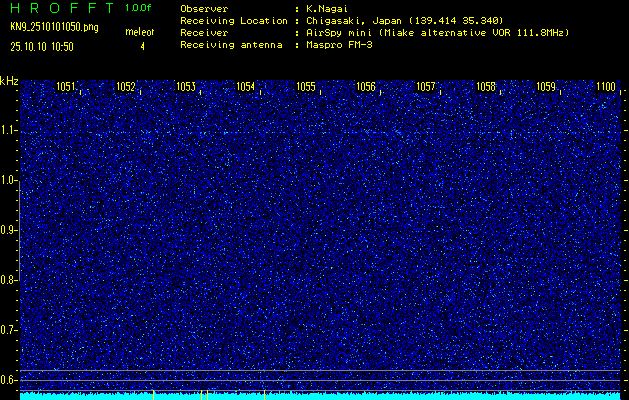629x400 pixels.
Task: Click the observer name K.Nagai
Action: tap(326, 8)
